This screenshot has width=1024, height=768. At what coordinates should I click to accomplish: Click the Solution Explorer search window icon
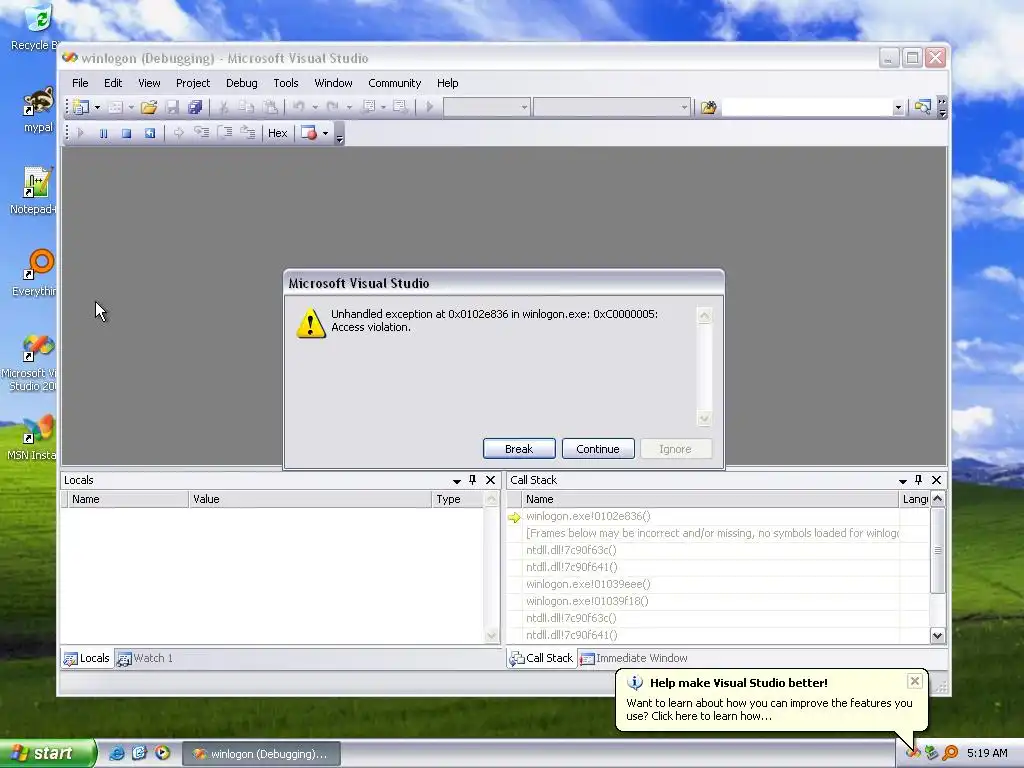click(923, 107)
